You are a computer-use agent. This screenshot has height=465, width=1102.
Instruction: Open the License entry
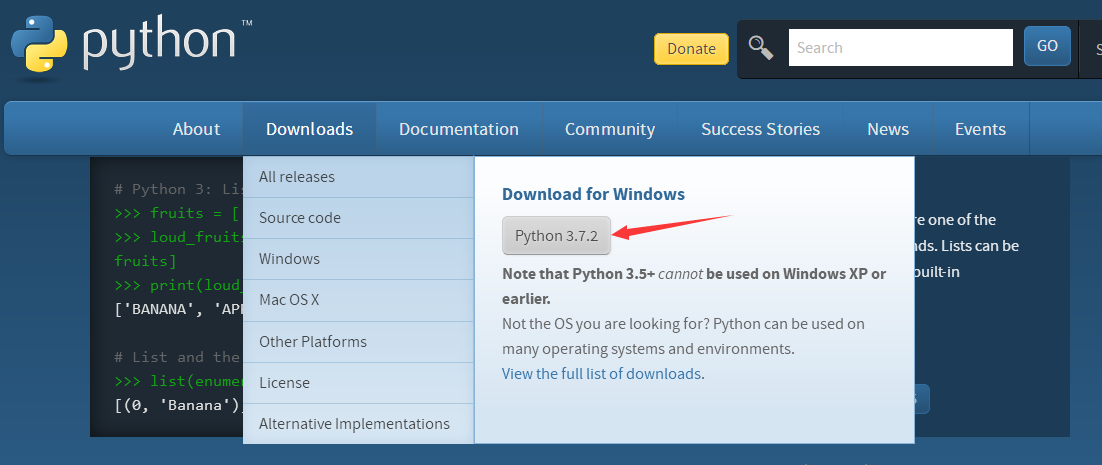point(284,383)
